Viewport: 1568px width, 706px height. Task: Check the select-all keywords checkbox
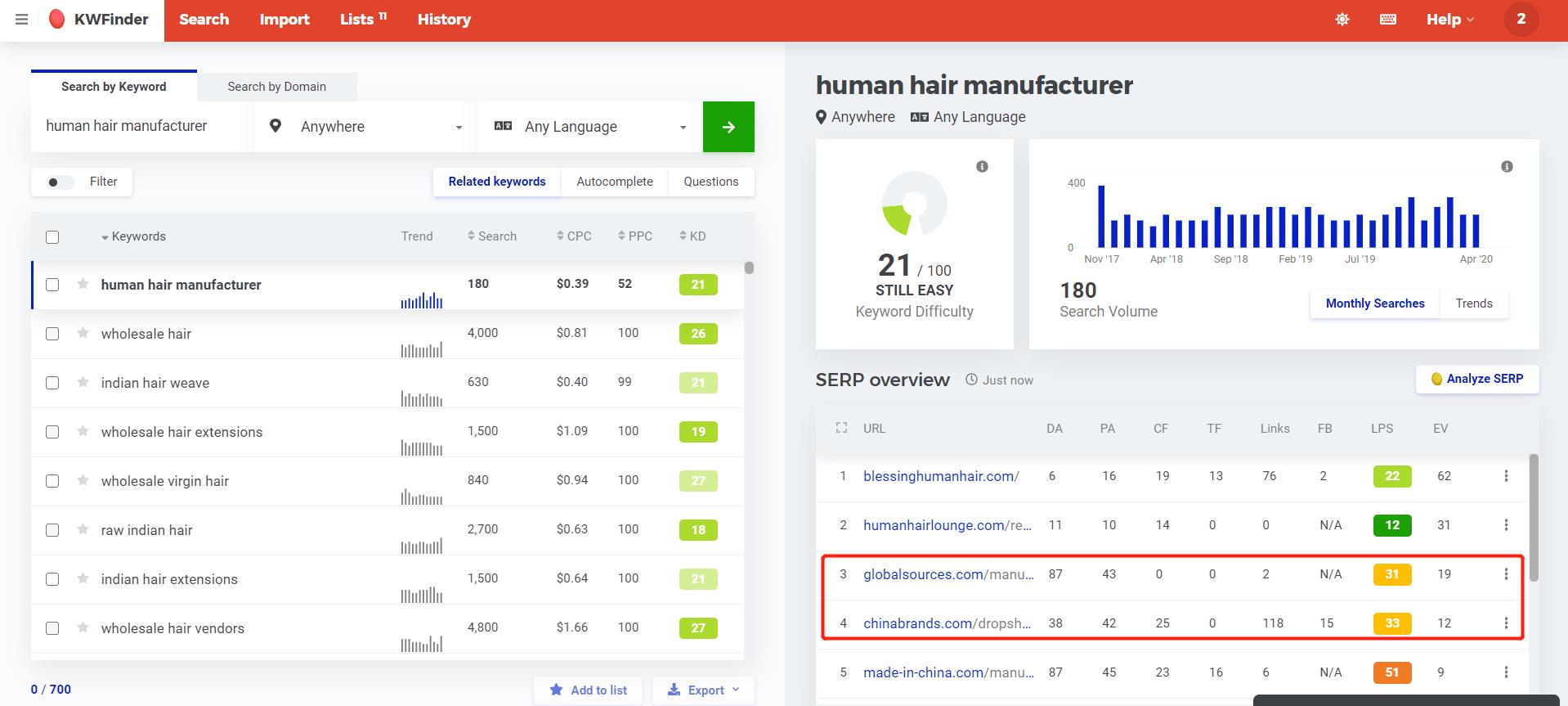[x=52, y=237]
